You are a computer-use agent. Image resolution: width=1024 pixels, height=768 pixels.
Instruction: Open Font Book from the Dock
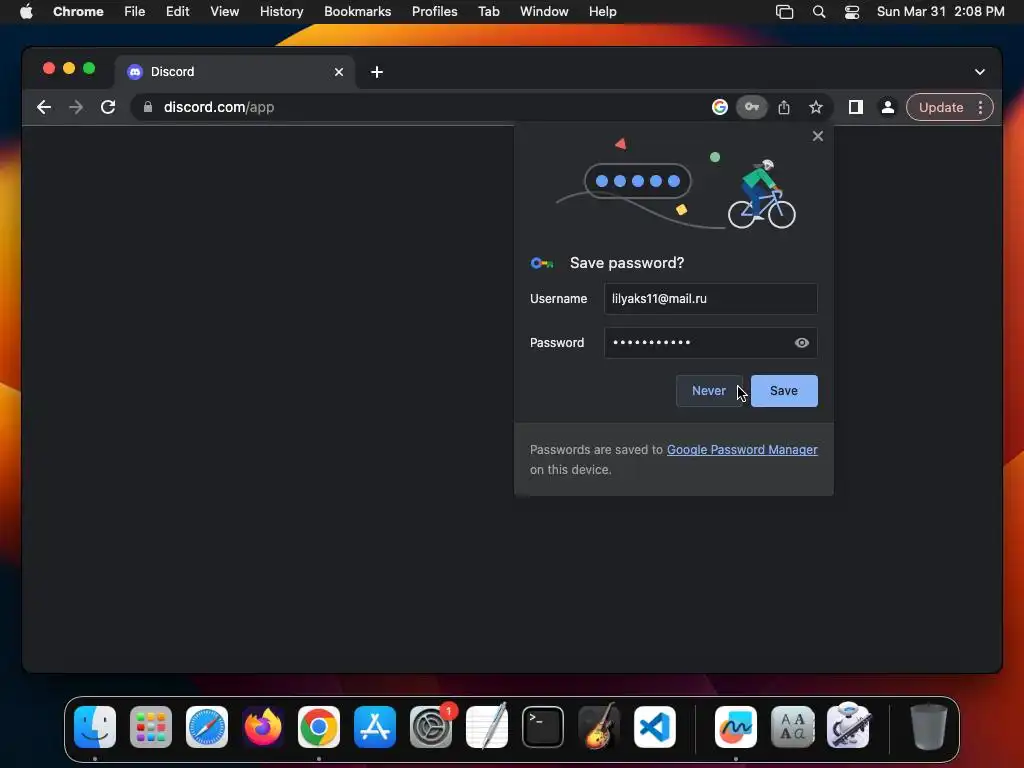792,727
